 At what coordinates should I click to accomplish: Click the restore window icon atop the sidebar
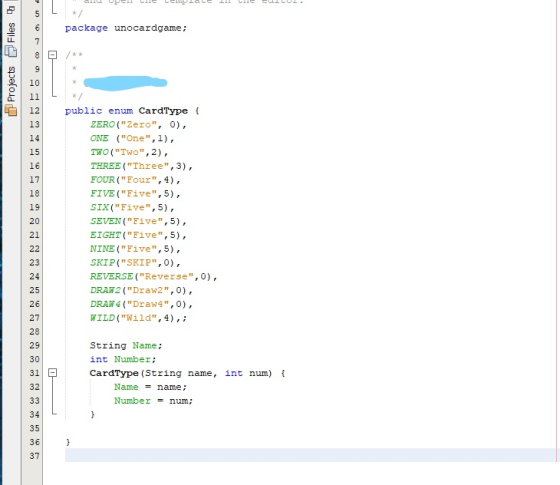11,10
